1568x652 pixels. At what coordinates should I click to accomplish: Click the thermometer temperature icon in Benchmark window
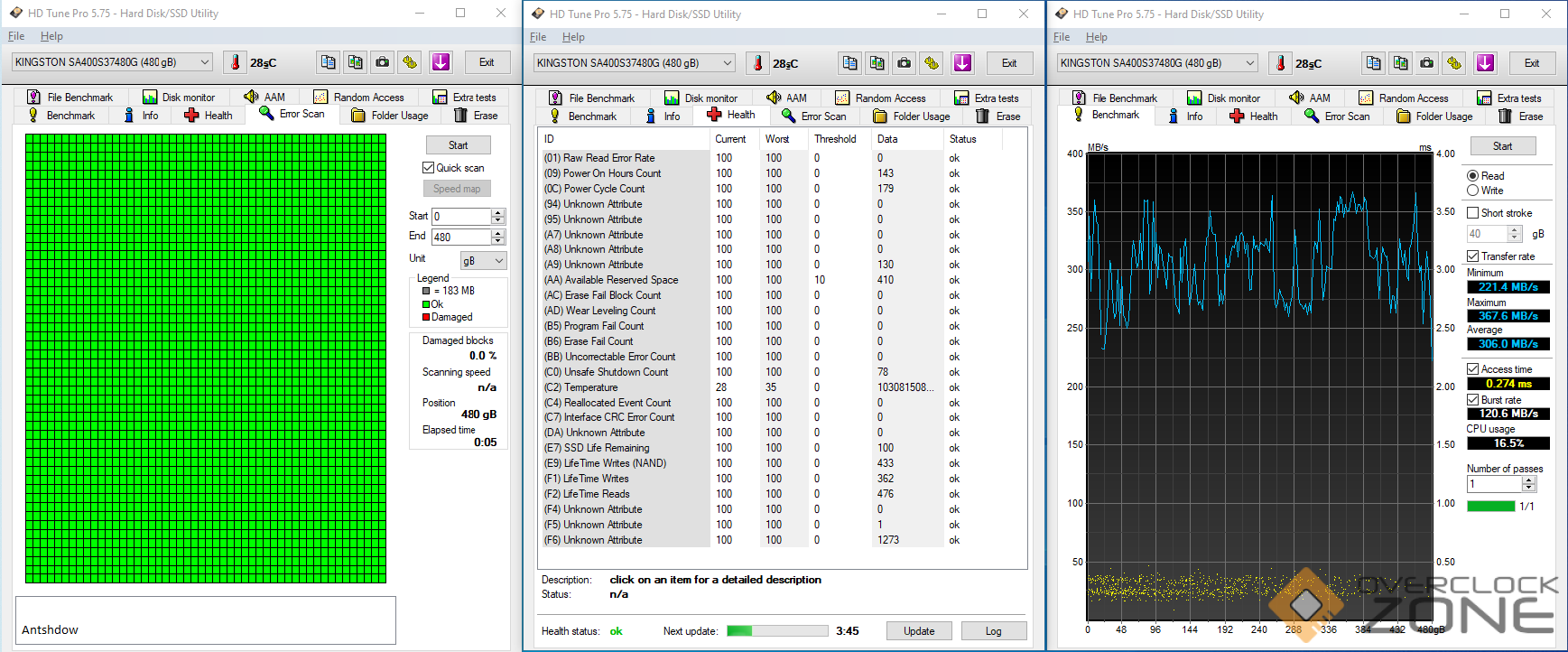tap(1280, 63)
